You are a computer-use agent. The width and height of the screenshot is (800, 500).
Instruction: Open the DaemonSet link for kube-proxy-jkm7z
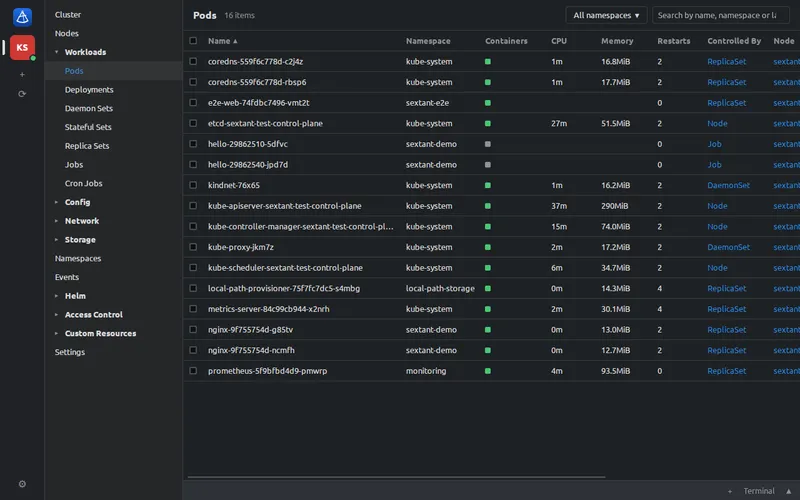coord(729,247)
